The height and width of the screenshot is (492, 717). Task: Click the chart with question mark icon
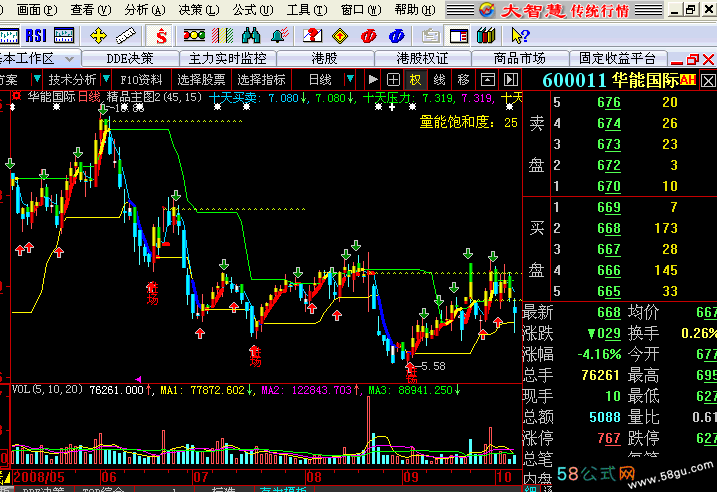point(313,36)
